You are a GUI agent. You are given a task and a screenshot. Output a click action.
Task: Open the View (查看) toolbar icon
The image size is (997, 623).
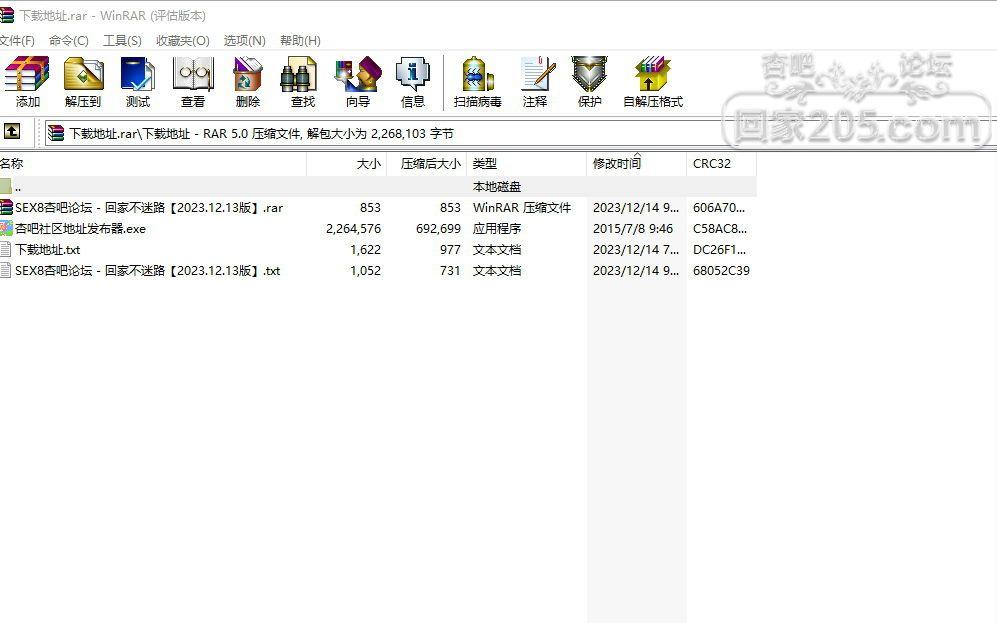point(193,74)
